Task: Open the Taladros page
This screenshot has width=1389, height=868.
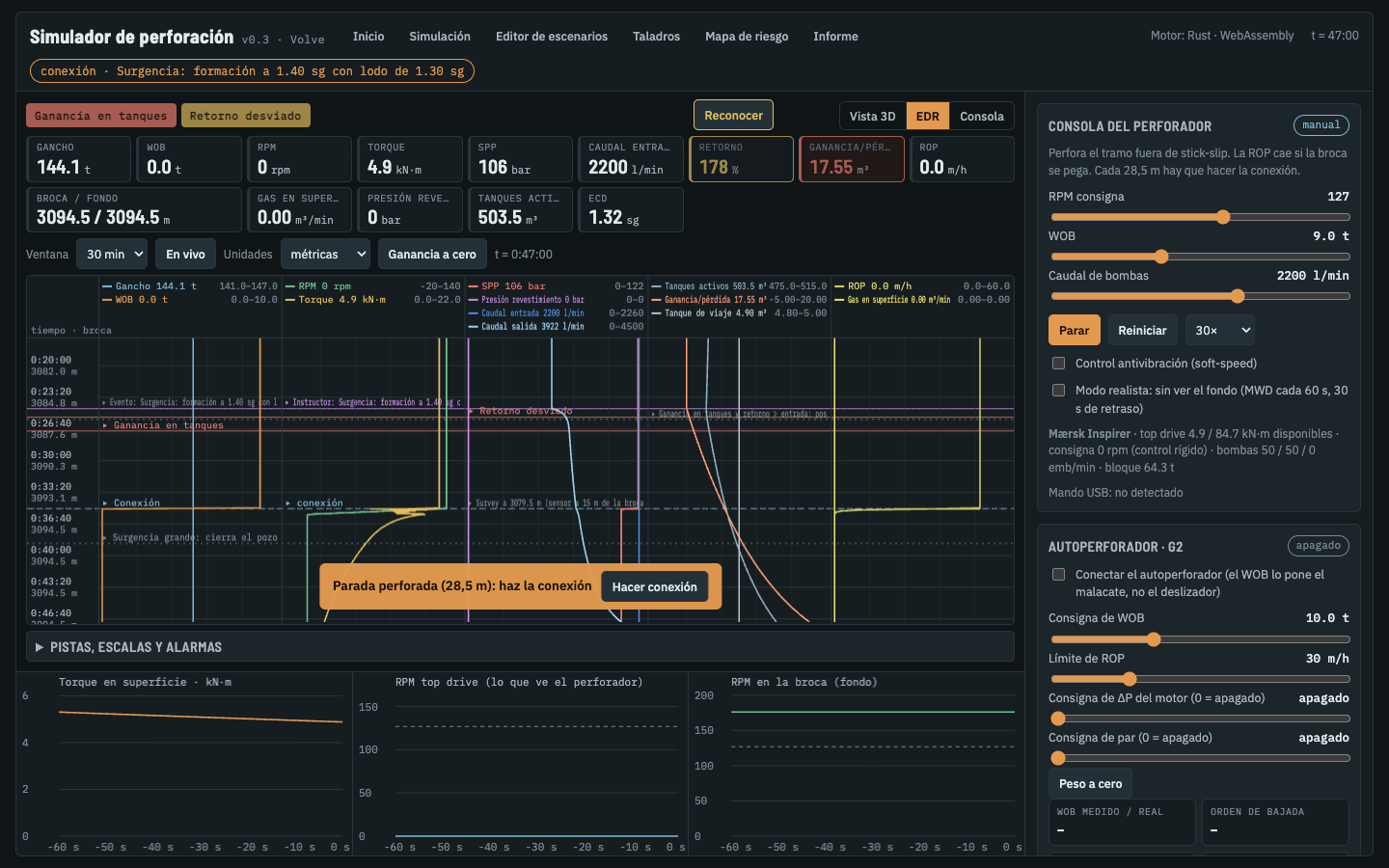Action: (x=656, y=37)
